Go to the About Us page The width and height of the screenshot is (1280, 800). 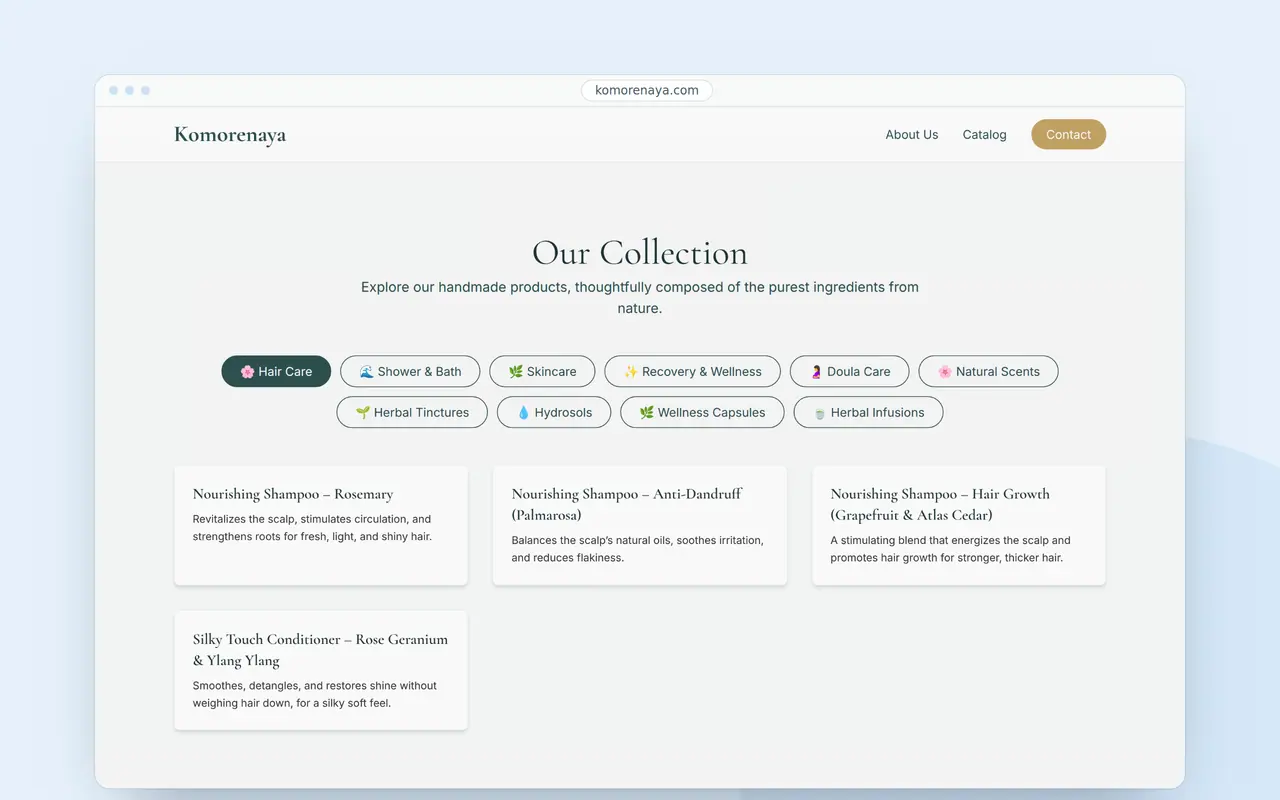912,134
